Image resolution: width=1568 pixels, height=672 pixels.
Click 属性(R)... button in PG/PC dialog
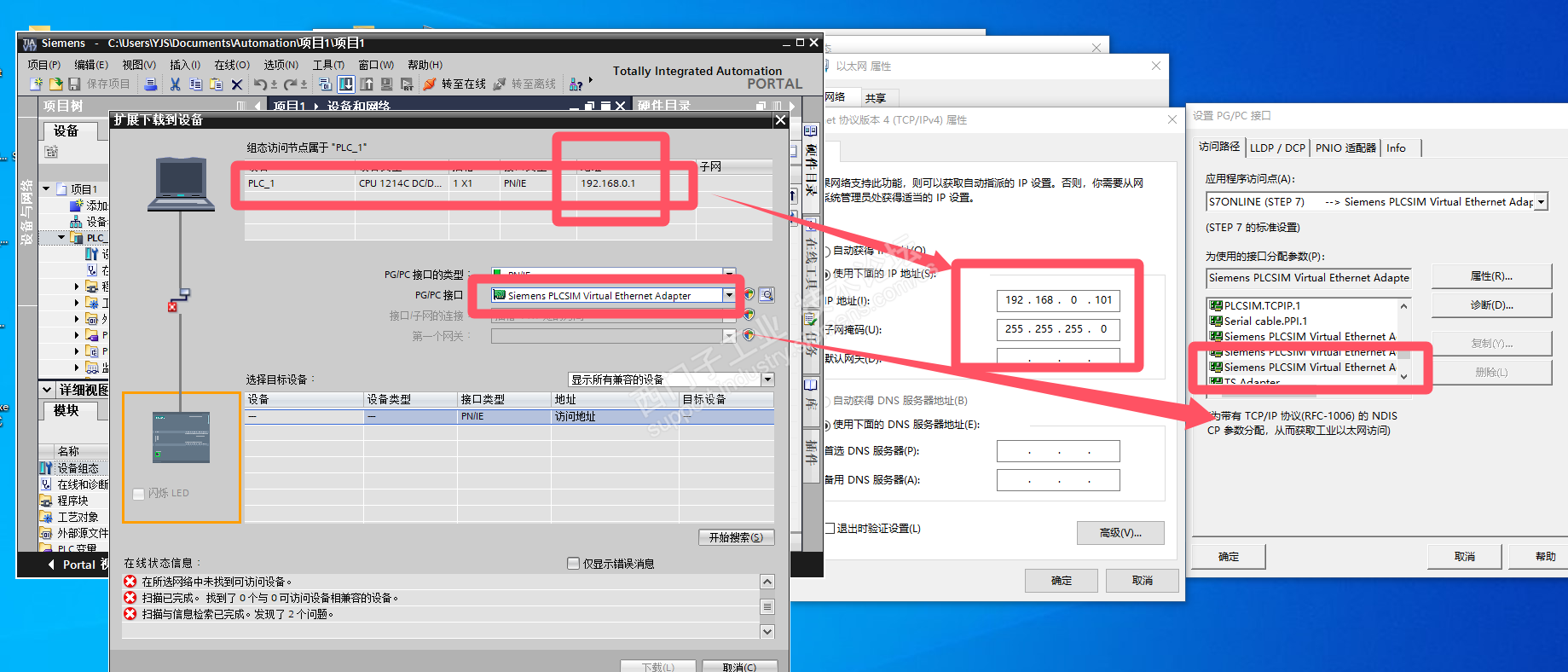click(1491, 276)
